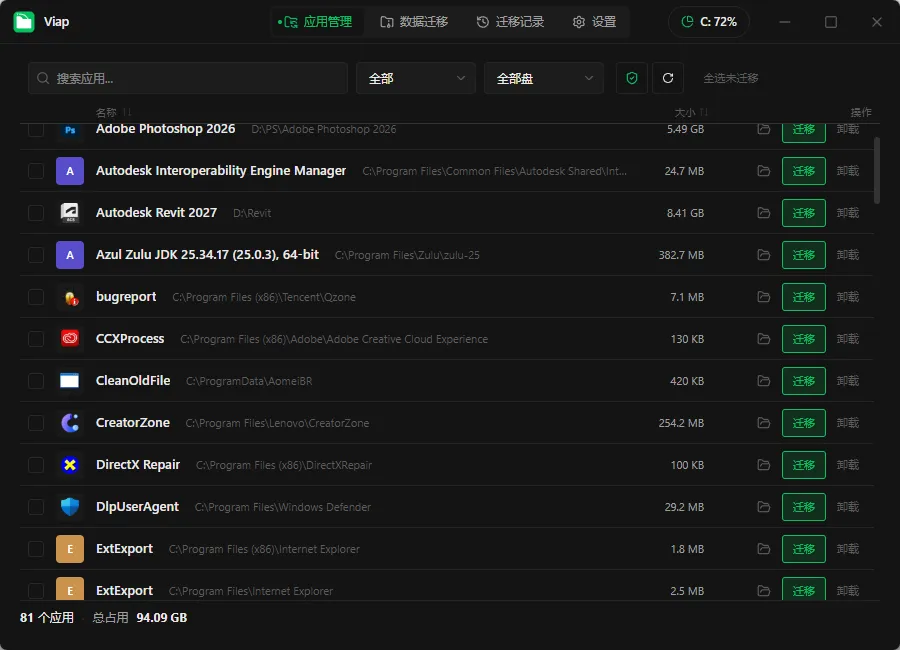Open folder location for CleanOldFile
The height and width of the screenshot is (650, 900).
tap(763, 381)
